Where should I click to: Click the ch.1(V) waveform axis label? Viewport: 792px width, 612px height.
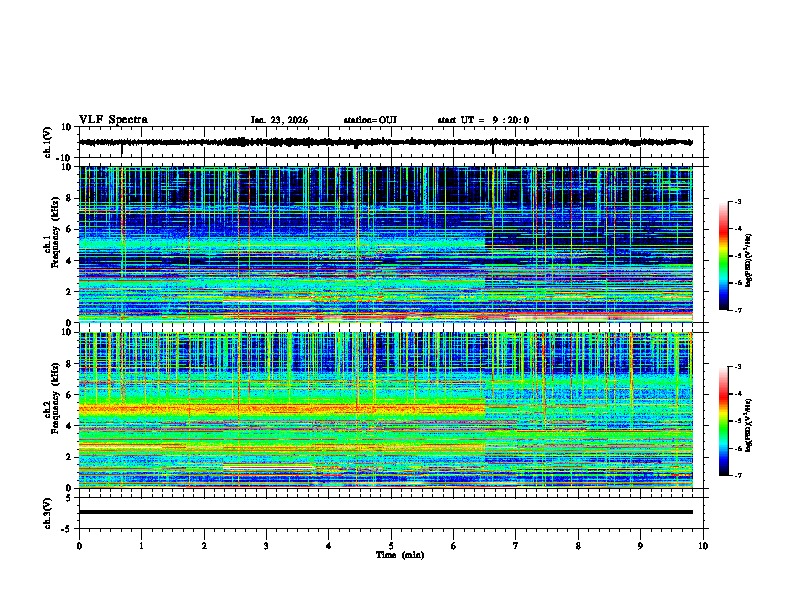48,142
